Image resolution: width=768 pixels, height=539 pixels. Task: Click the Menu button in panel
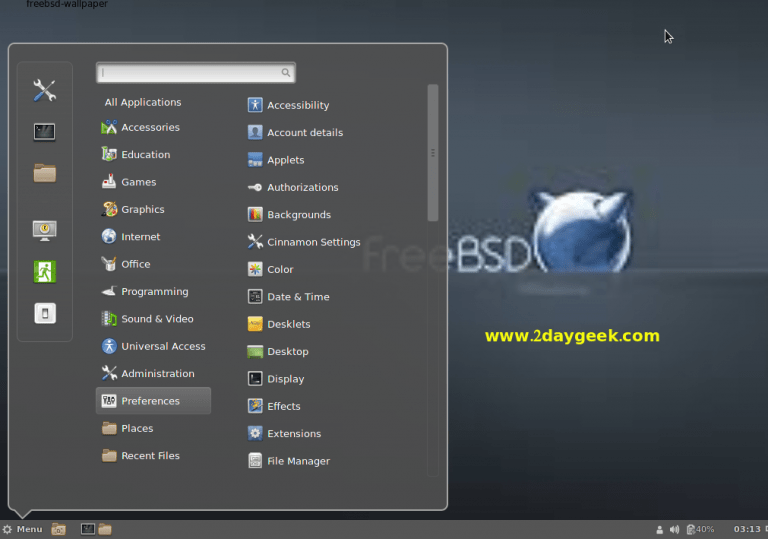23,529
